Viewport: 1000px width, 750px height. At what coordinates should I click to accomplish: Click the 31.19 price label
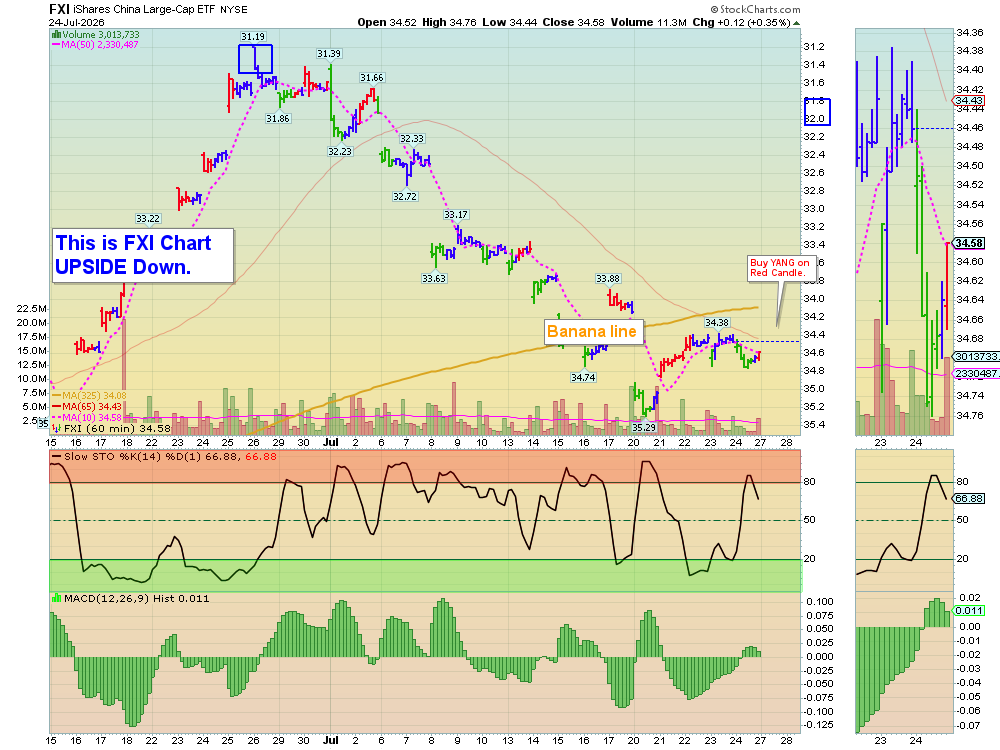pos(253,36)
